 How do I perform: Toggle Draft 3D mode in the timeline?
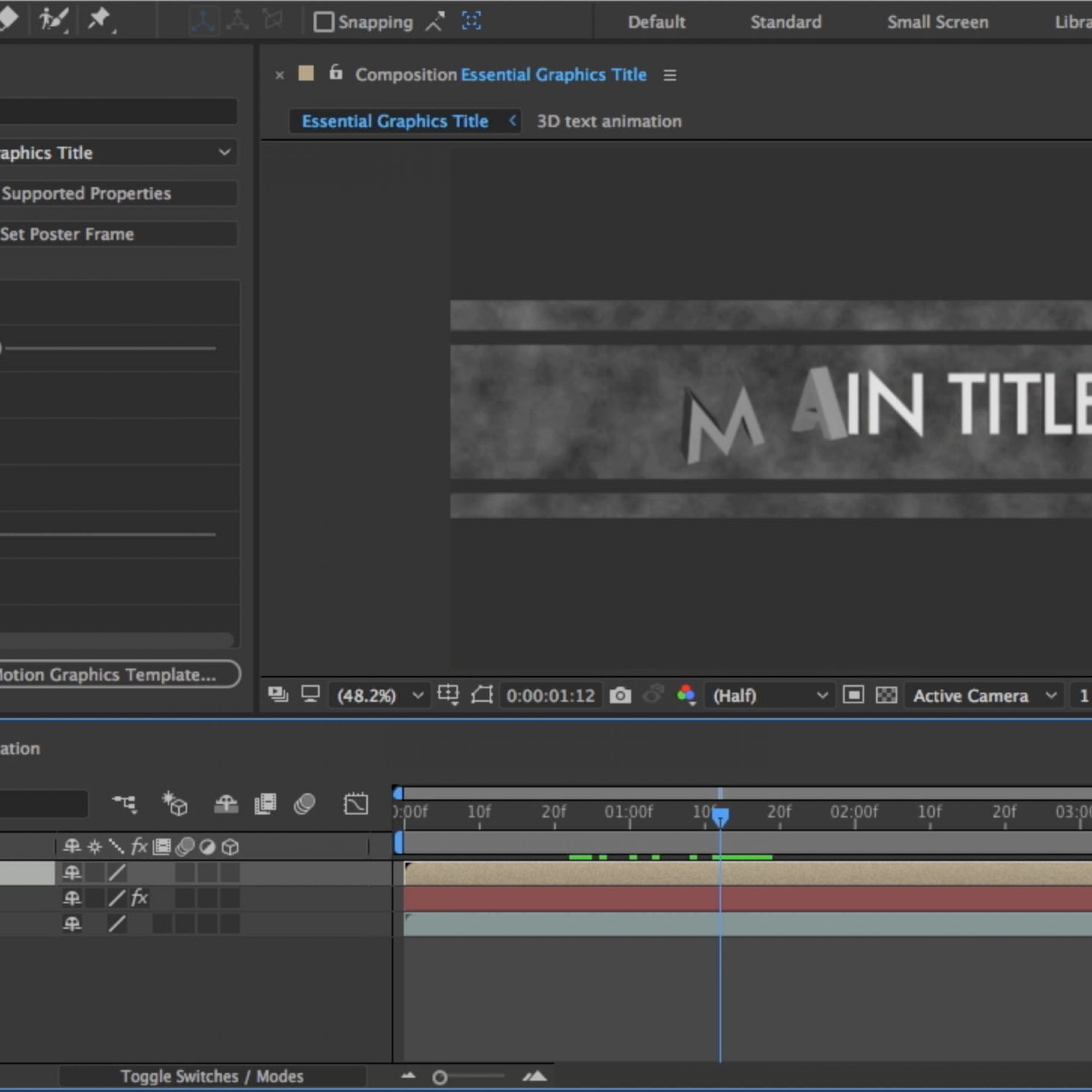174,804
